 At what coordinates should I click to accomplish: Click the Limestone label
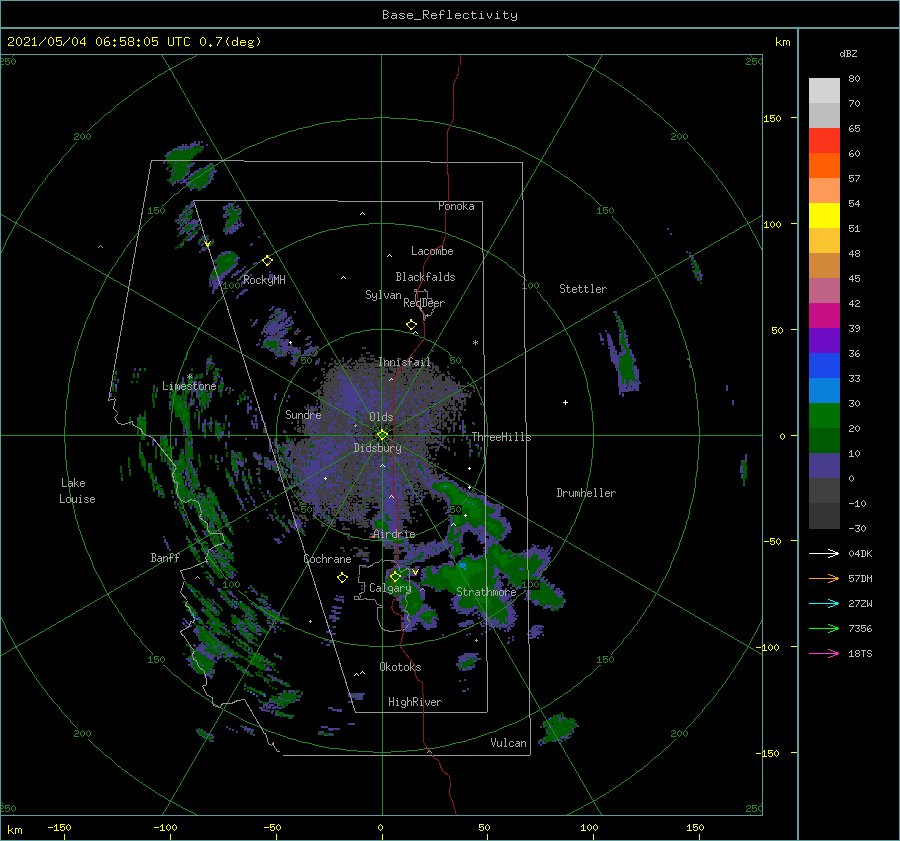(189, 386)
